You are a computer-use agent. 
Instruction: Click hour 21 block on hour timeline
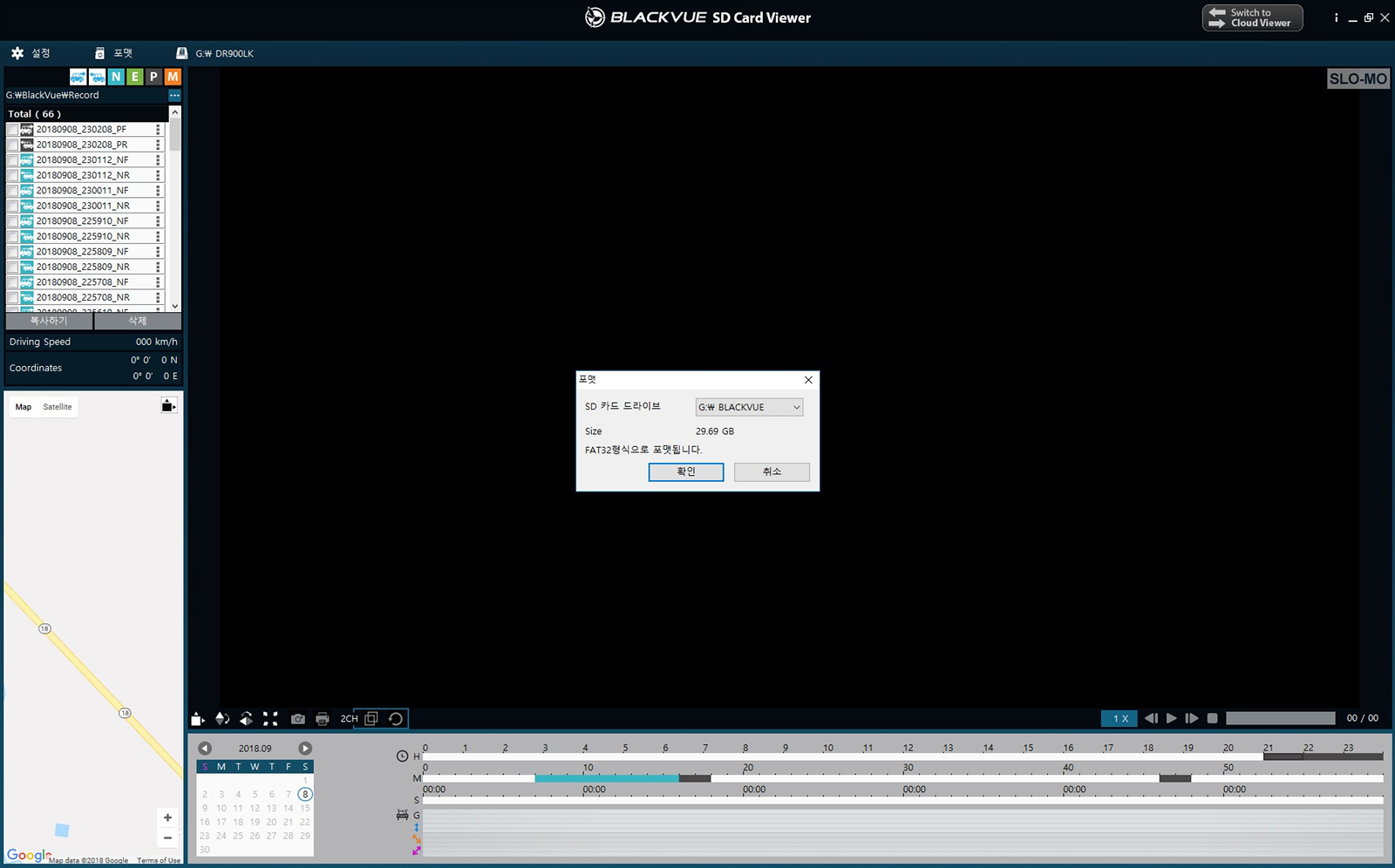pyautogui.click(x=1283, y=756)
